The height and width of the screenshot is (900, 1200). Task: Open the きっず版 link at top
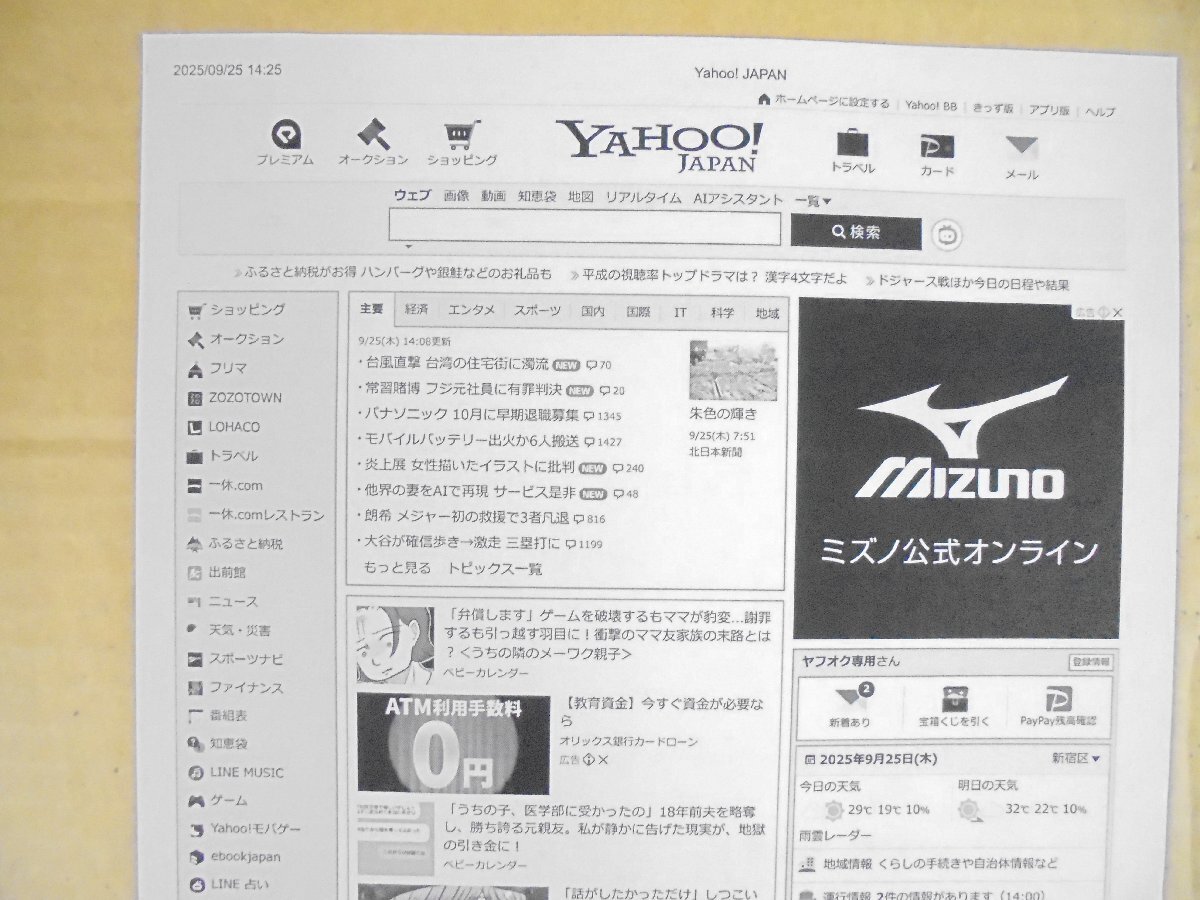(x=993, y=108)
